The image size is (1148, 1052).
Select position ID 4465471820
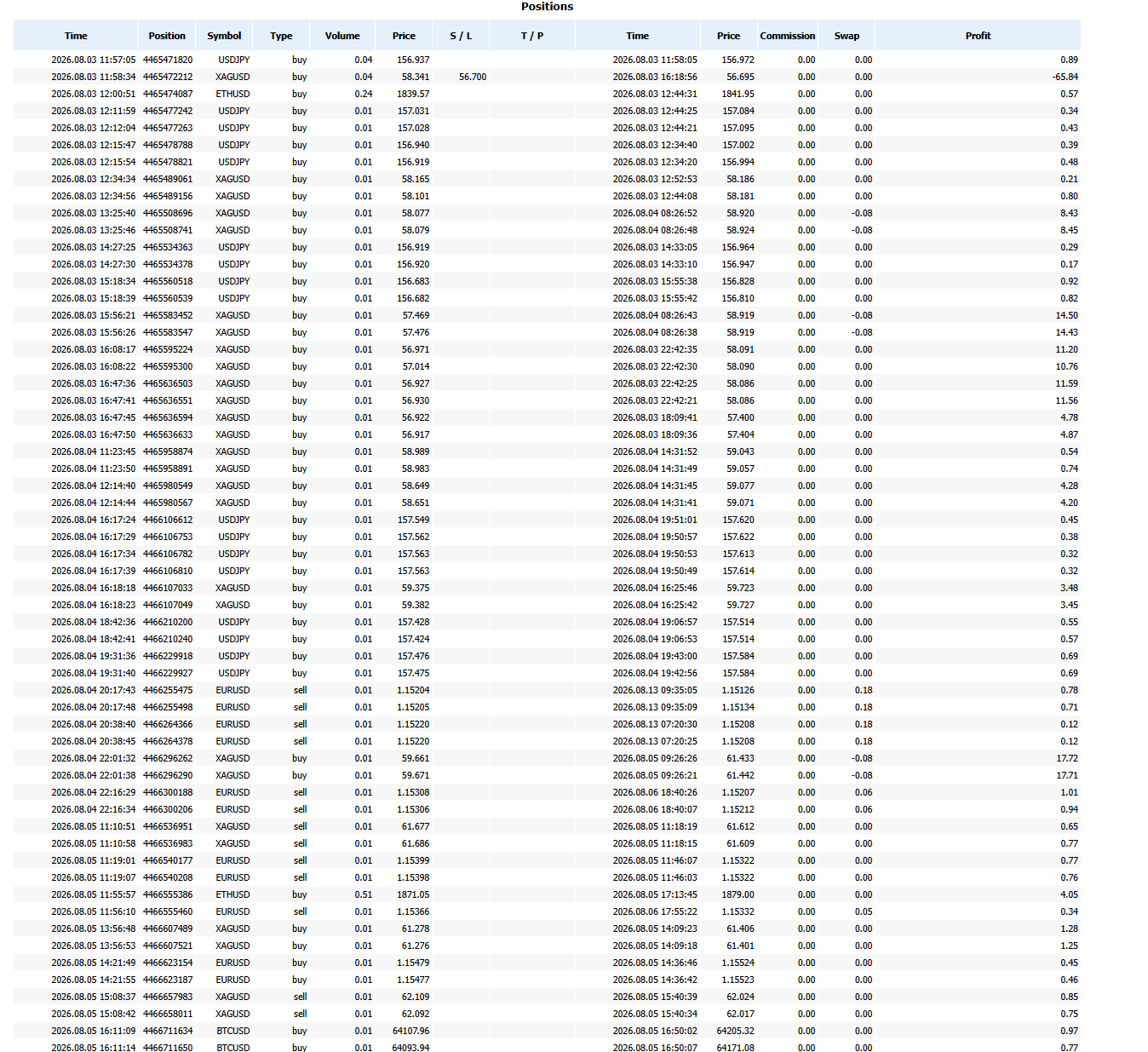tap(168, 60)
